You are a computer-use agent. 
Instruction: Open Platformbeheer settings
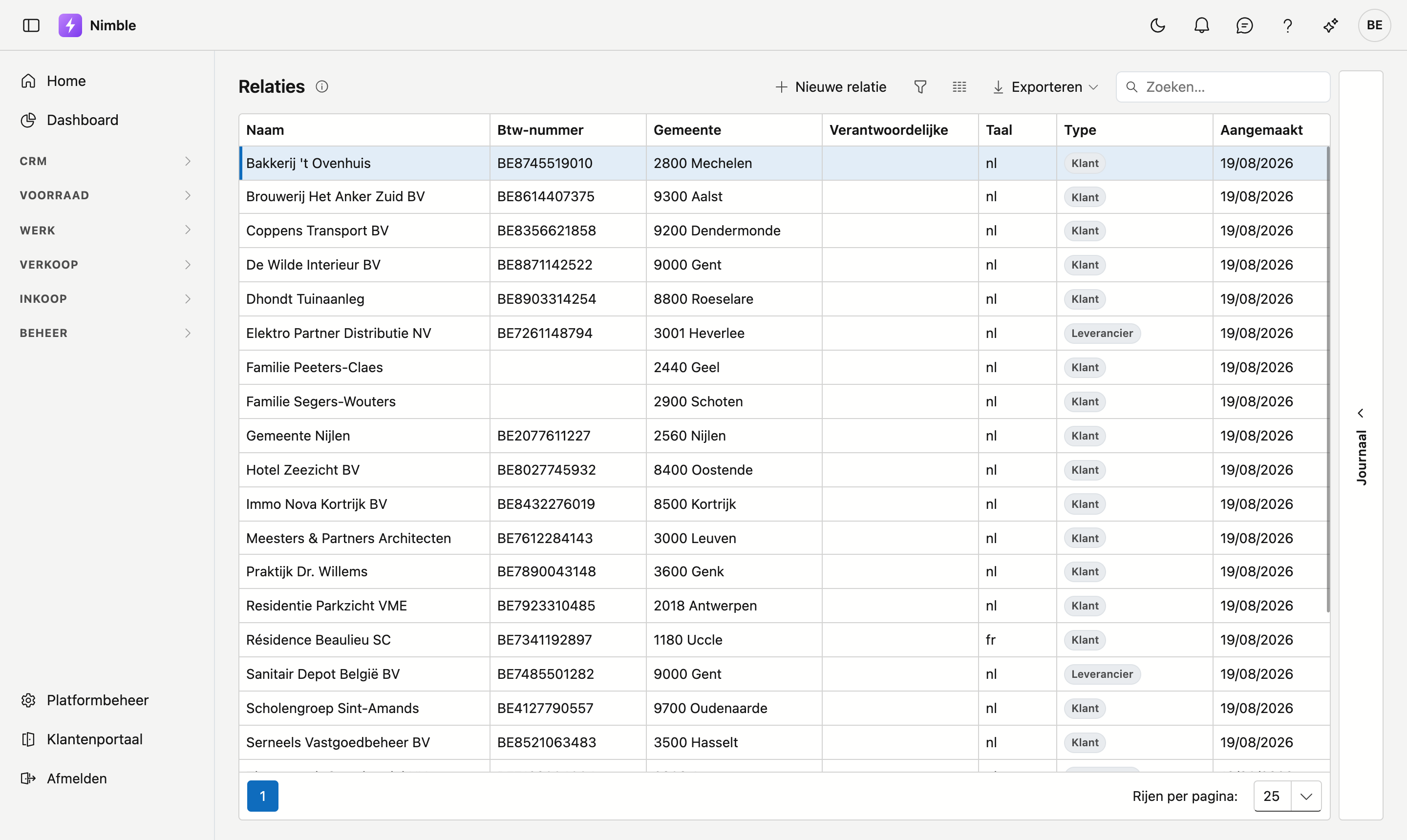pyautogui.click(x=107, y=700)
